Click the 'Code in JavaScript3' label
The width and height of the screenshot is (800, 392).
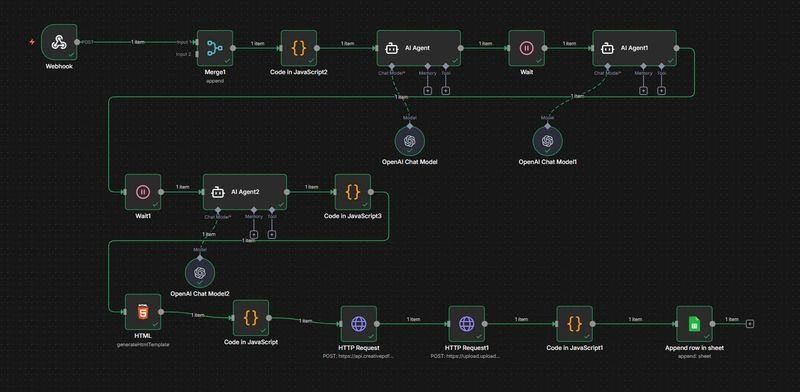[353, 216]
